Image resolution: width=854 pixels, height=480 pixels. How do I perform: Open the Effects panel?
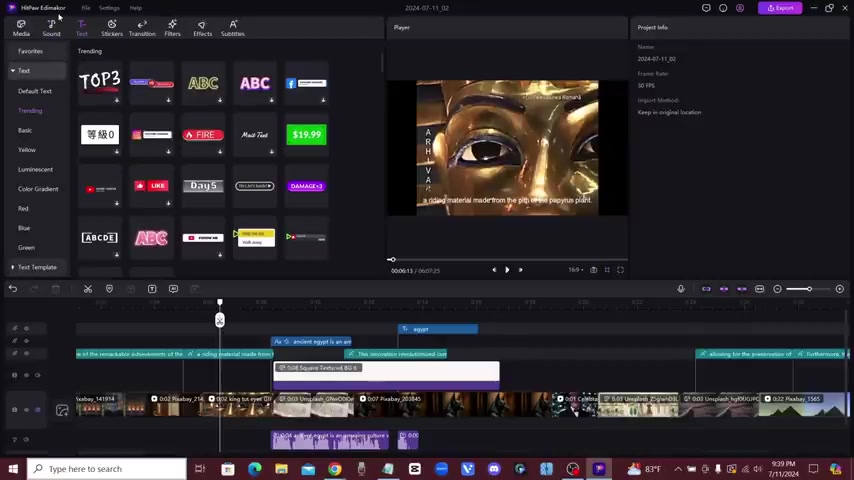(x=202, y=28)
